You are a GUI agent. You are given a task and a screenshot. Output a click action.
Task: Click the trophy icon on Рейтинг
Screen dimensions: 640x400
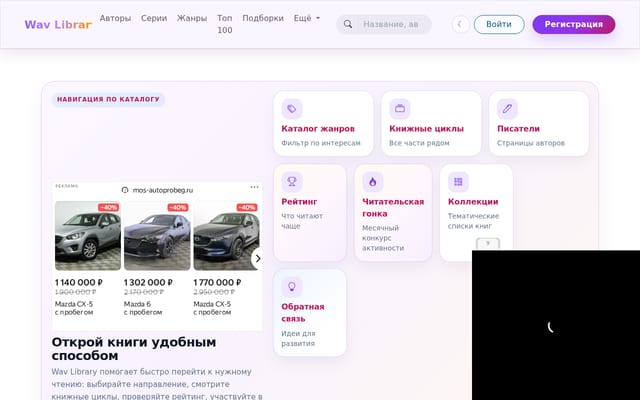coord(292,182)
